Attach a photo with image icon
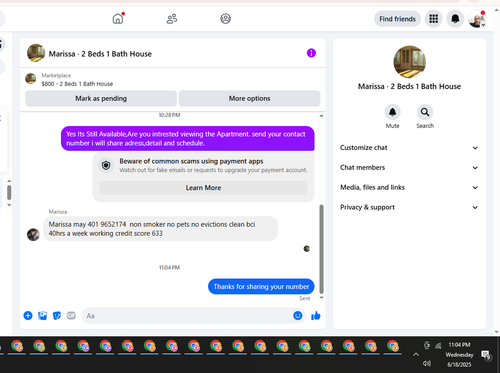Screen dimensions: 500x373 (42, 315)
